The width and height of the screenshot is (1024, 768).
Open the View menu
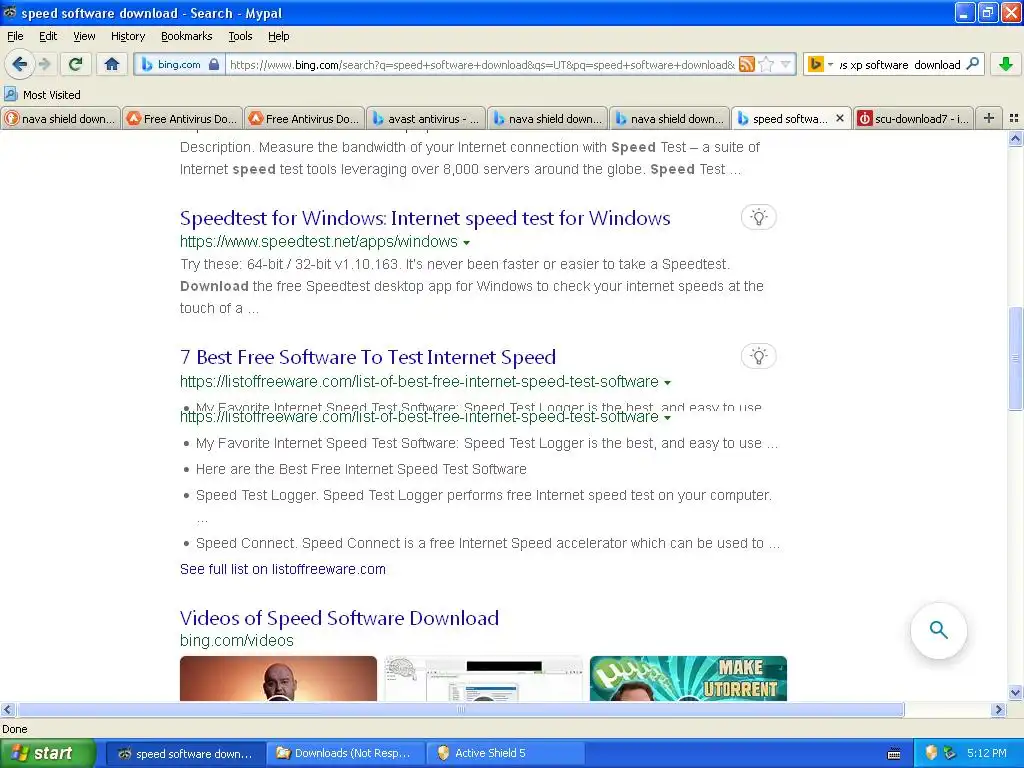click(84, 36)
